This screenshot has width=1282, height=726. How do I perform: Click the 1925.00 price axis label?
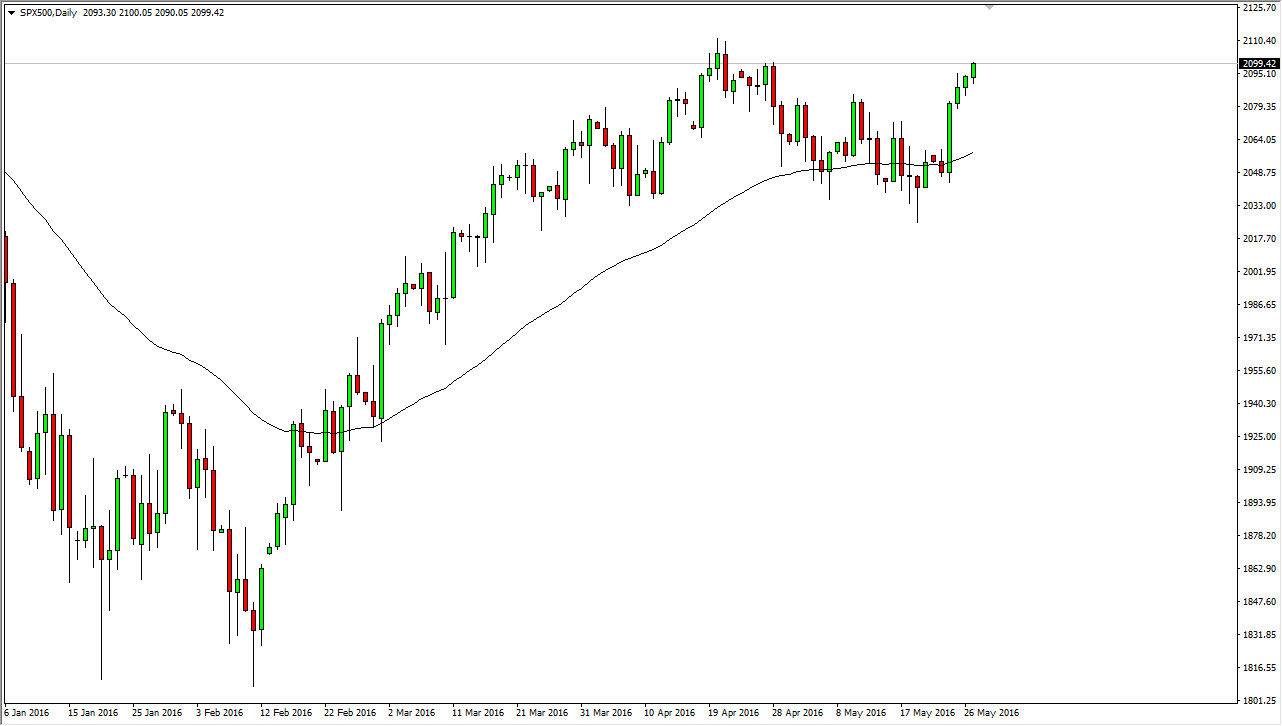point(1259,436)
